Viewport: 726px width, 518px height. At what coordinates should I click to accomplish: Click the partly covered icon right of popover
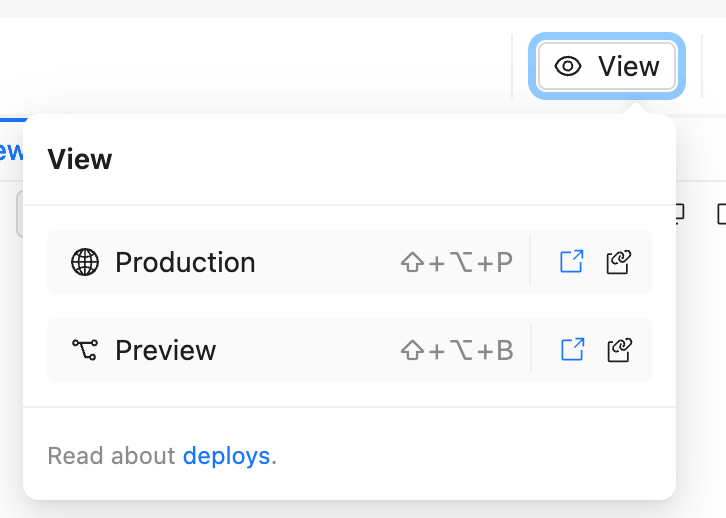681,213
